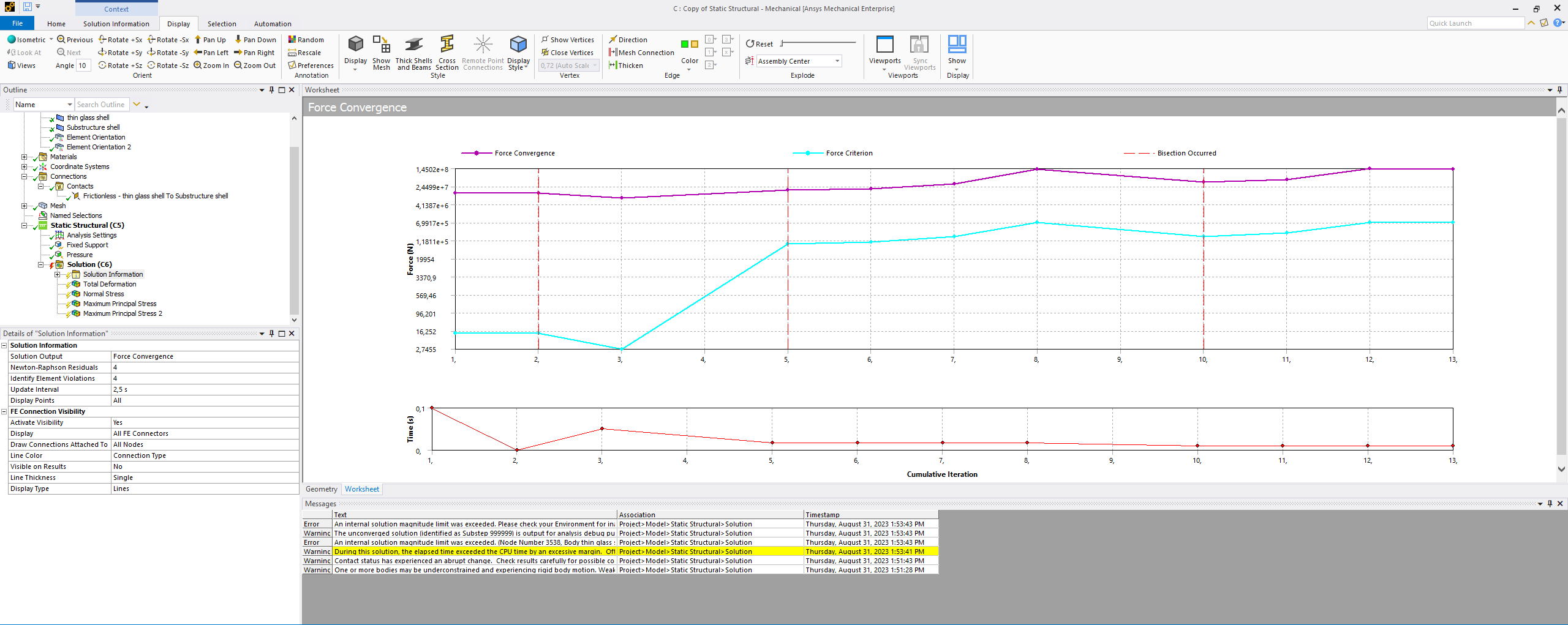Image resolution: width=1568 pixels, height=625 pixels.
Task: Expand the Mesh tree node
Action: pos(24,206)
